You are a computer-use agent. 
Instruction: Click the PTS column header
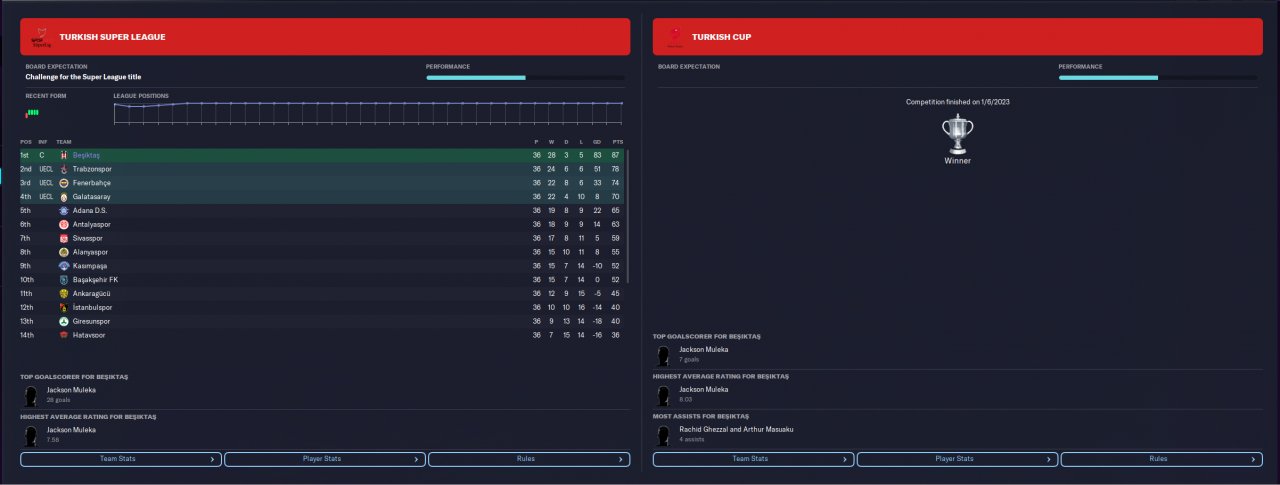tap(618, 142)
